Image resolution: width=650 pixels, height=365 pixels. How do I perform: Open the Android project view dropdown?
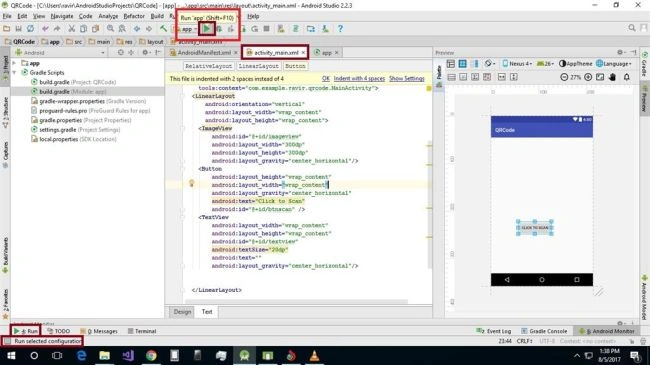pyautogui.click(x=60, y=53)
